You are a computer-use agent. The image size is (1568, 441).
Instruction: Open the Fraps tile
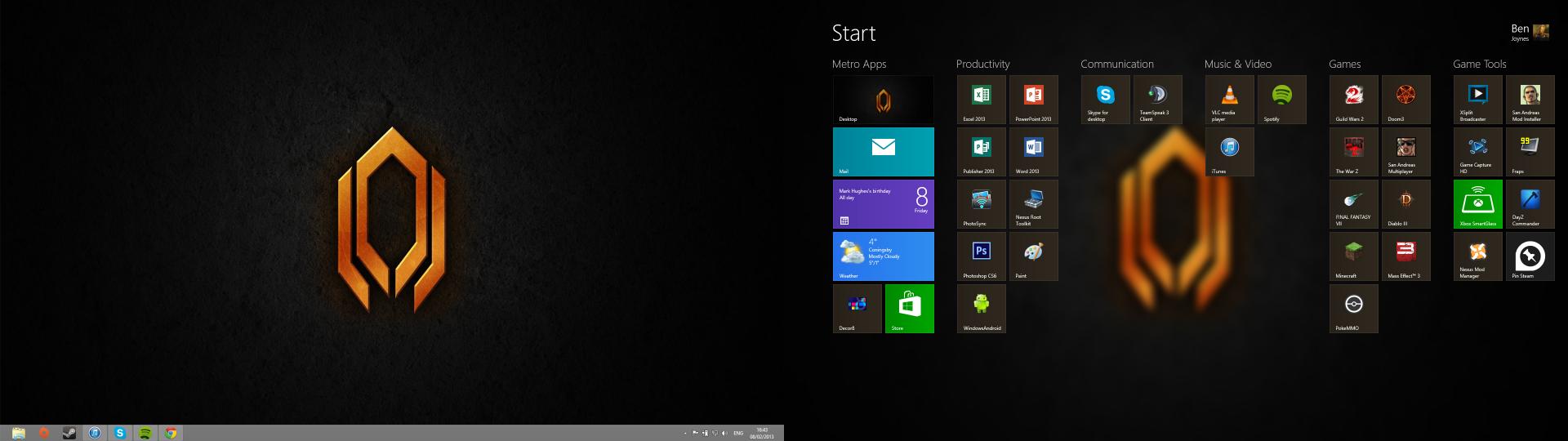1530,152
